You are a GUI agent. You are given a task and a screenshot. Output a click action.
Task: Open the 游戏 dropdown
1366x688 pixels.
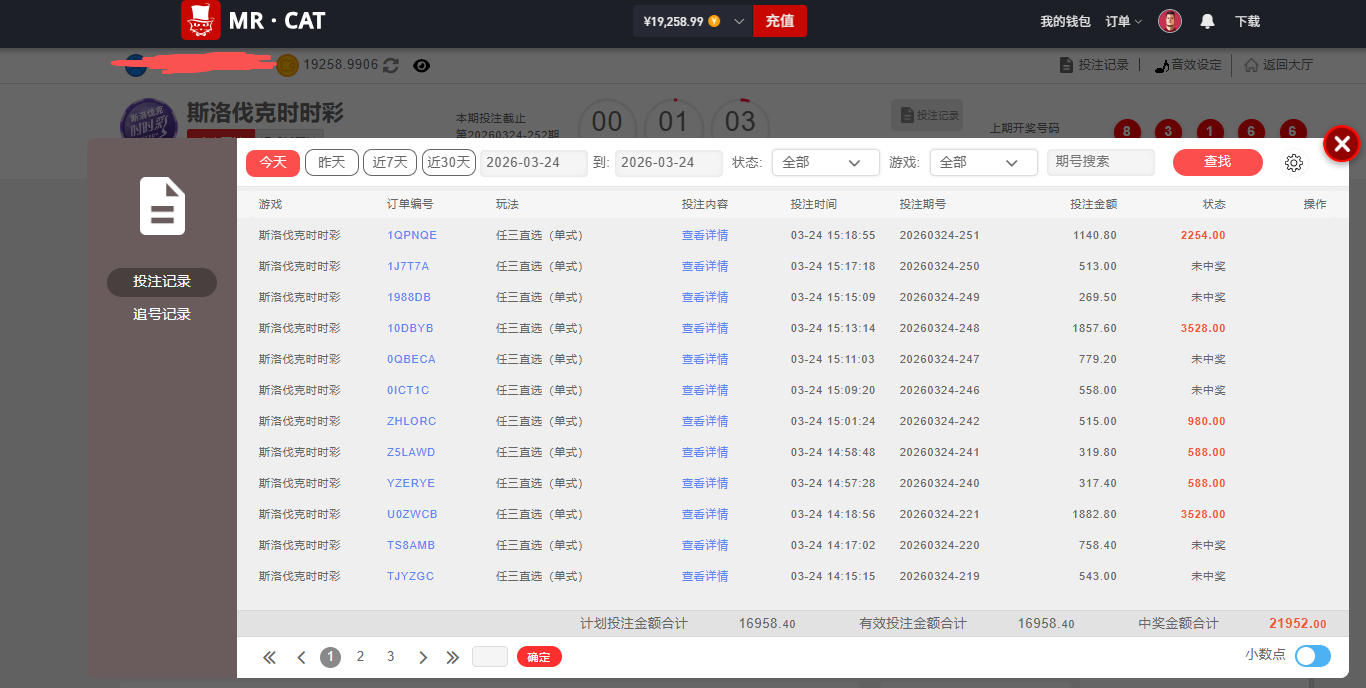point(983,162)
